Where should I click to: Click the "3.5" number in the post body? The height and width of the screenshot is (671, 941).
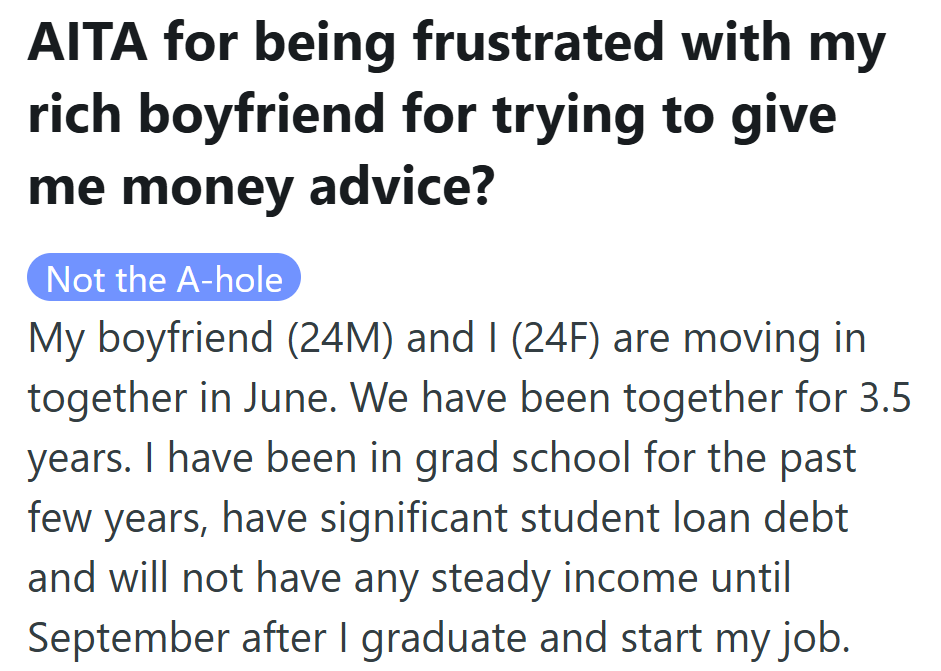[885, 398]
